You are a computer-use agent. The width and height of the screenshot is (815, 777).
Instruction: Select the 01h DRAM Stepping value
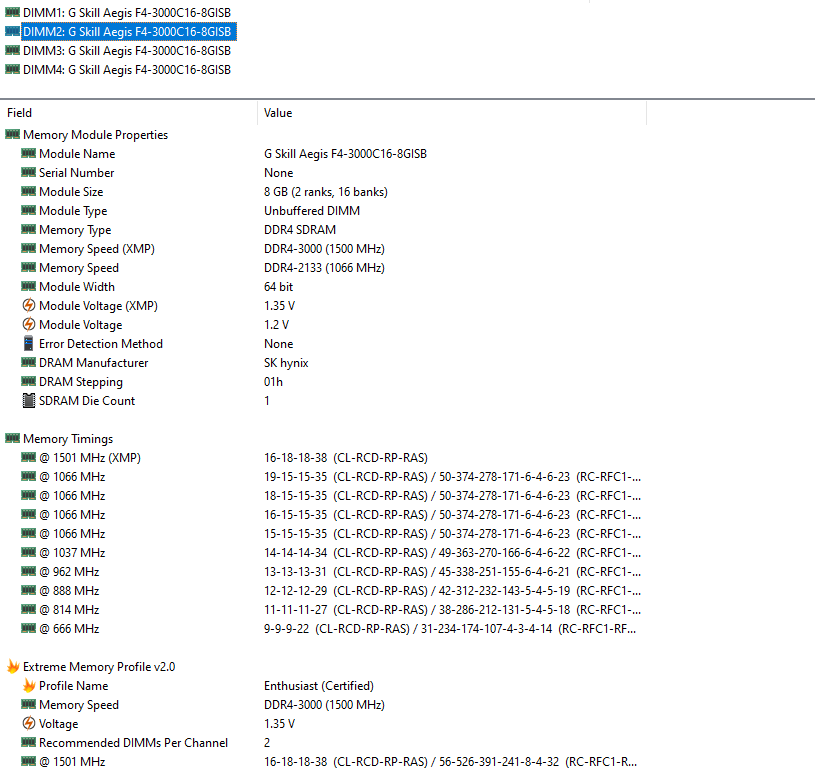[x=273, y=382]
